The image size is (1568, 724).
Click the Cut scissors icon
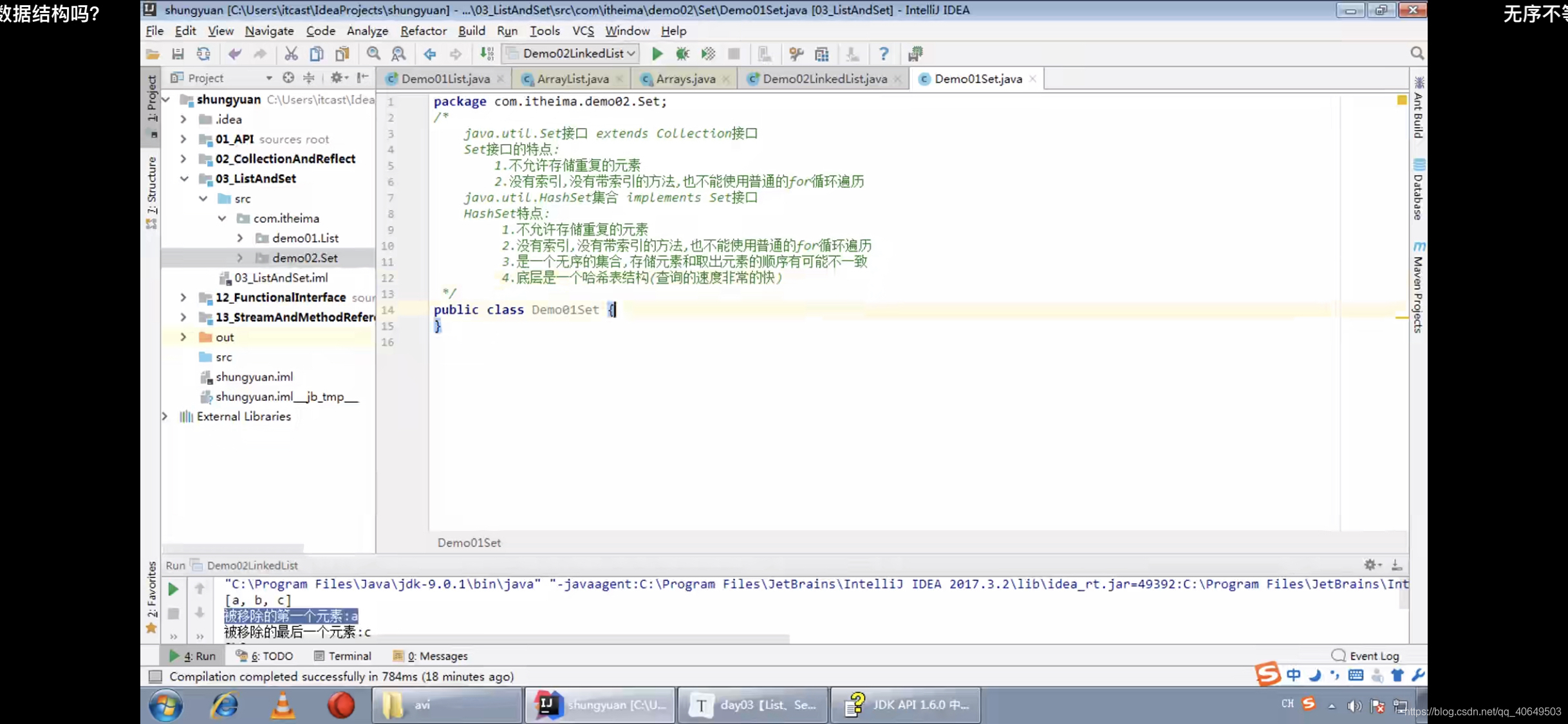(291, 54)
